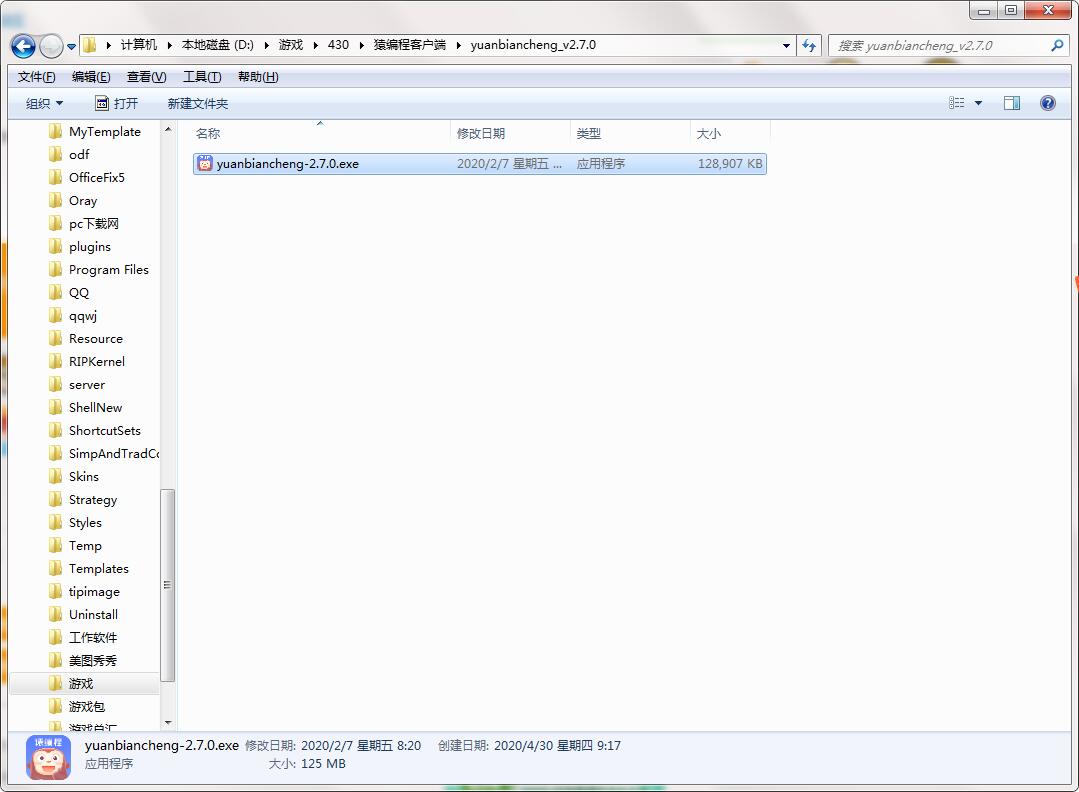Click the QQ folder icon

tap(56, 292)
